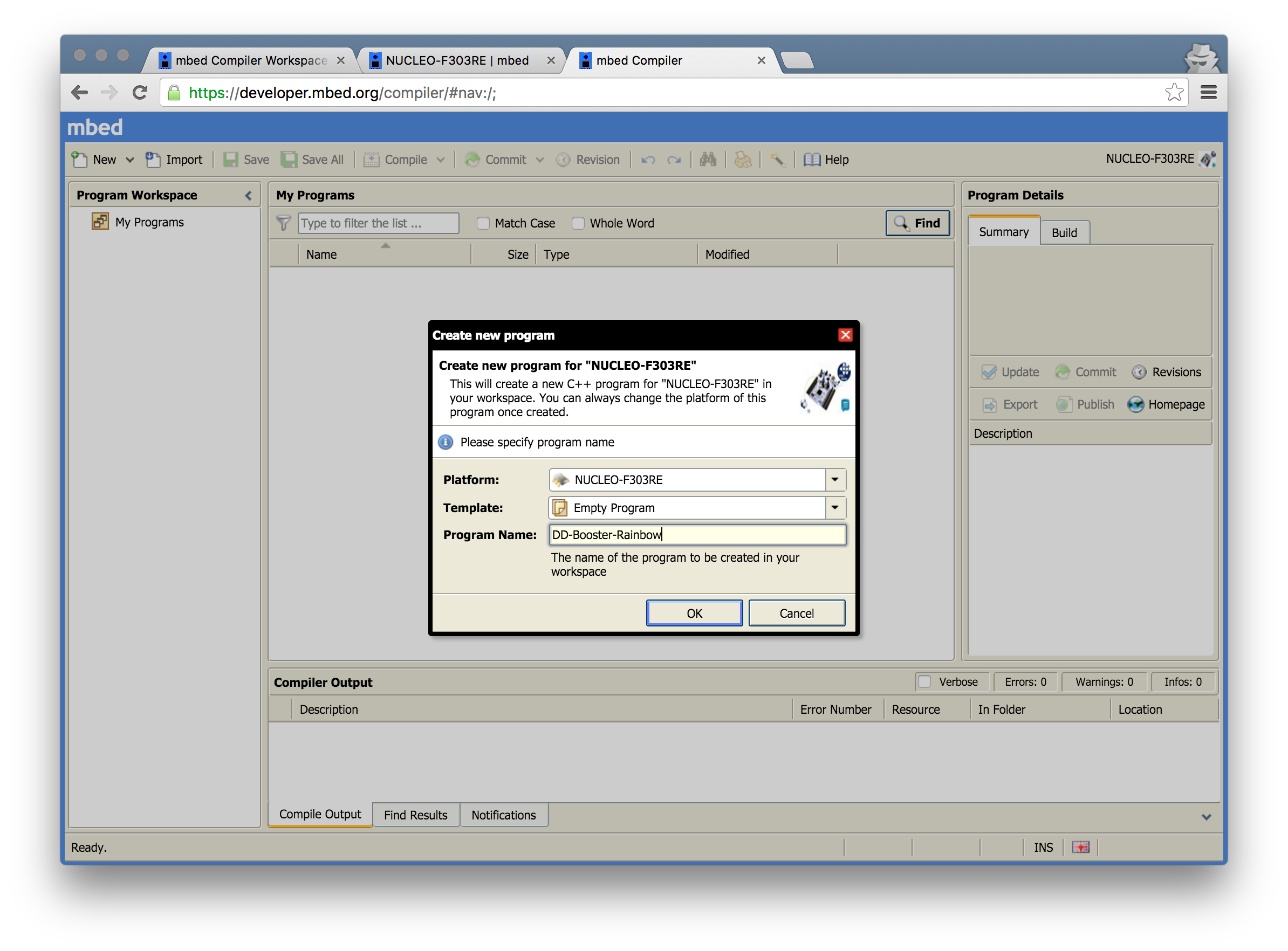Sort by the Error Number column header
The width and height of the screenshot is (1288, 951).
tap(838, 710)
